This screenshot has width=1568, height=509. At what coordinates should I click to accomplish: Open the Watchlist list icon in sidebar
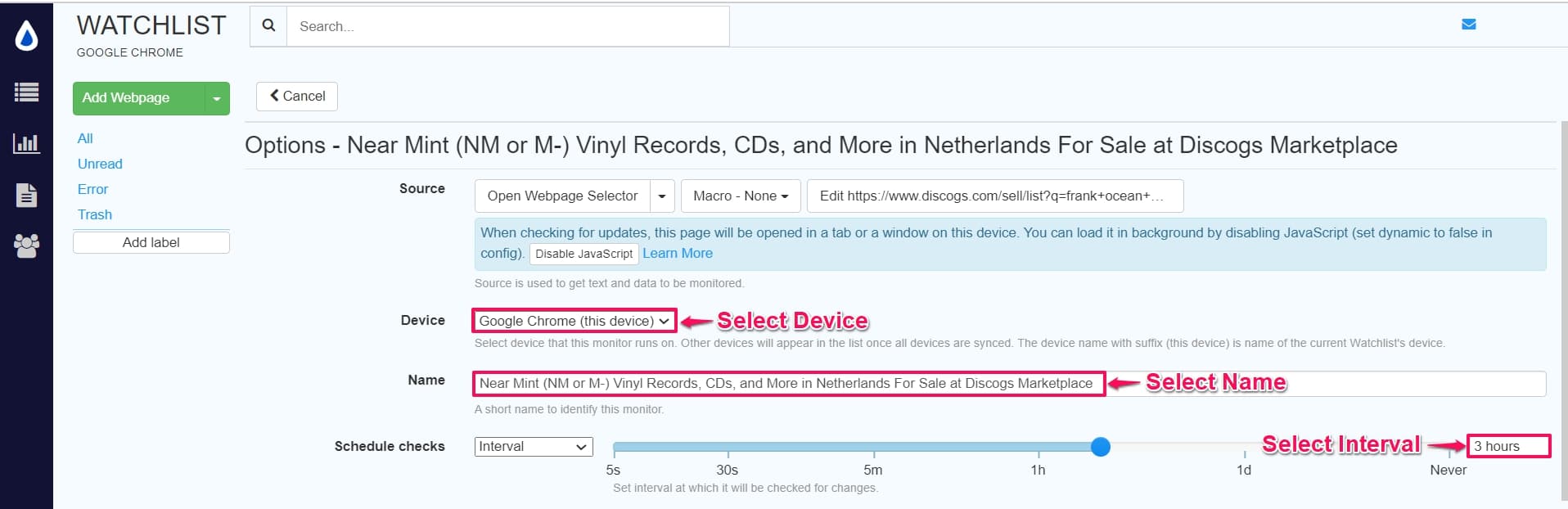[x=25, y=93]
